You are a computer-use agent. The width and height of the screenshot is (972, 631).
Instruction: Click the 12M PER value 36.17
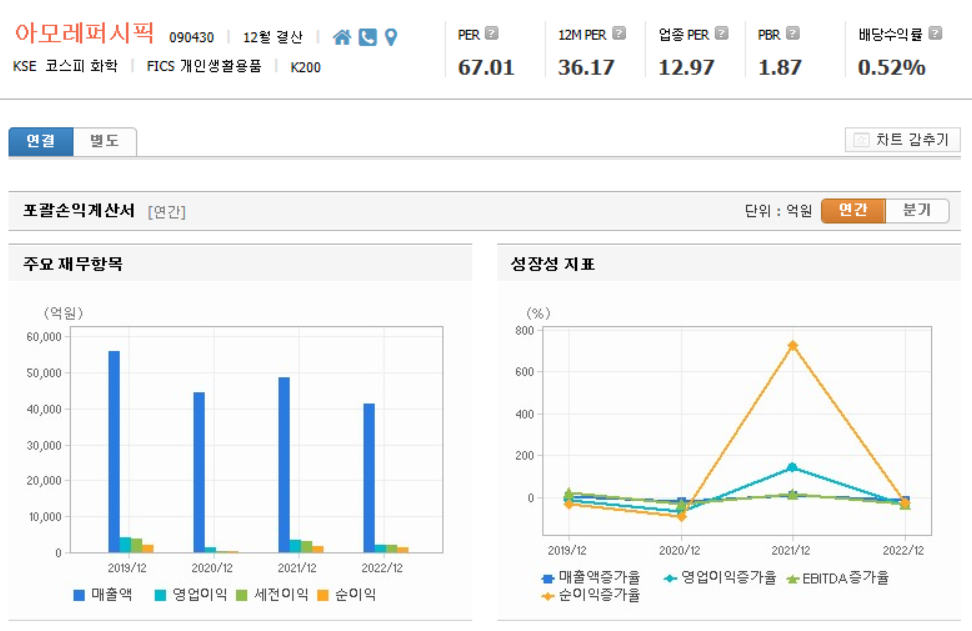586,68
